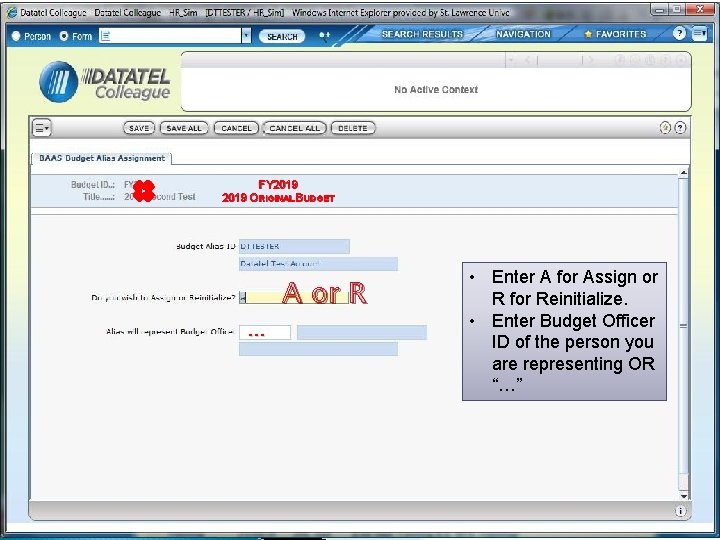Click the SAVE ALL button
720x540 pixels.
coord(184,128)
